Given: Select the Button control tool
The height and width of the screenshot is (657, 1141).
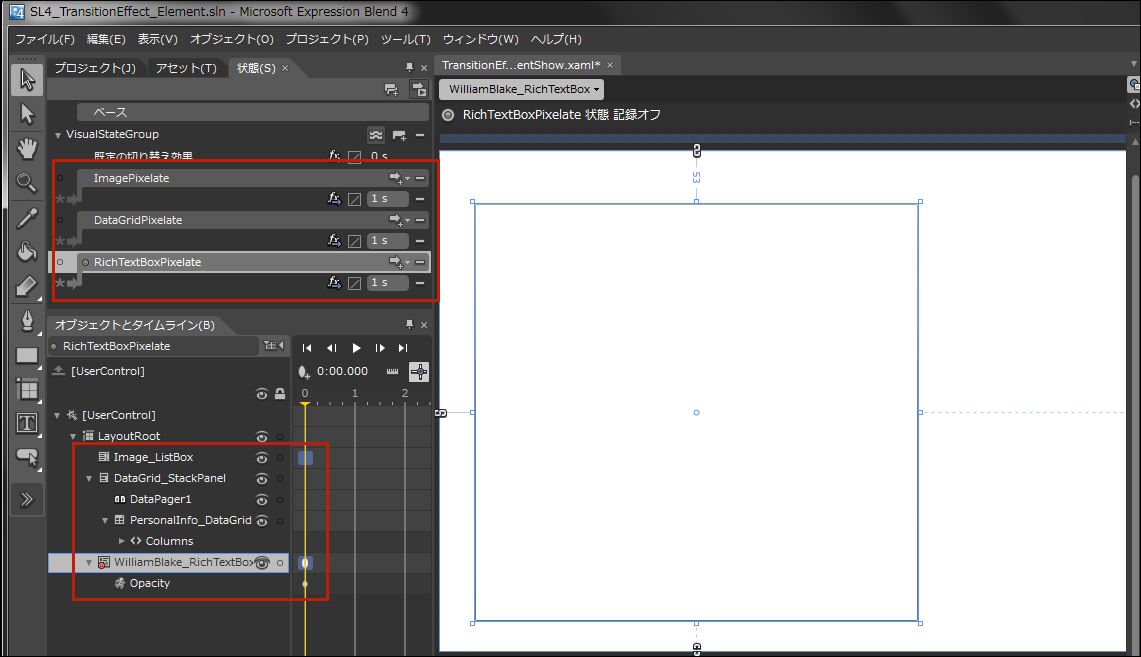Looking at the screenshot, I should 27,458.
